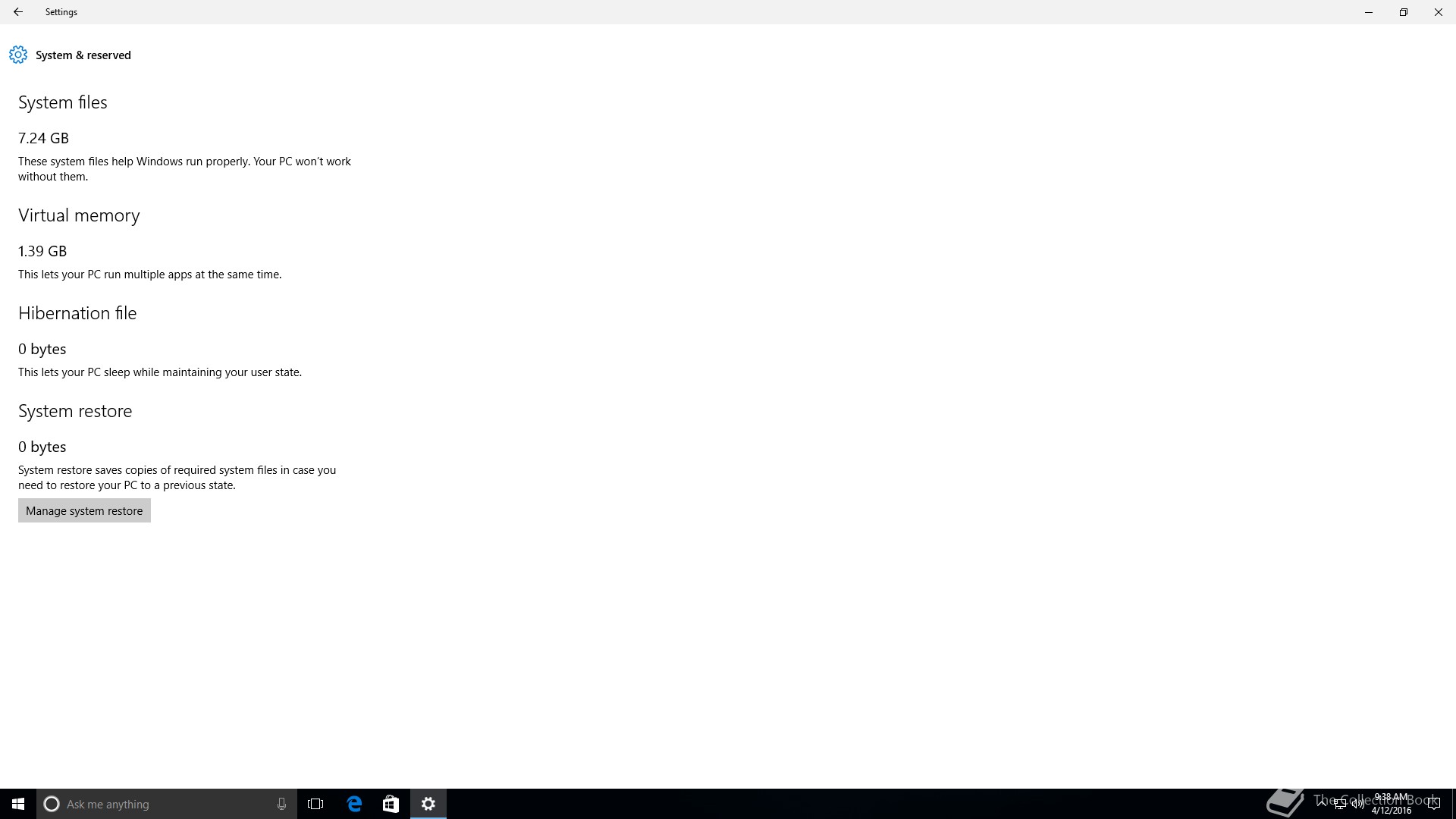
Task: Select 0 bytes under Hibernation file
Action: point(42,349)
